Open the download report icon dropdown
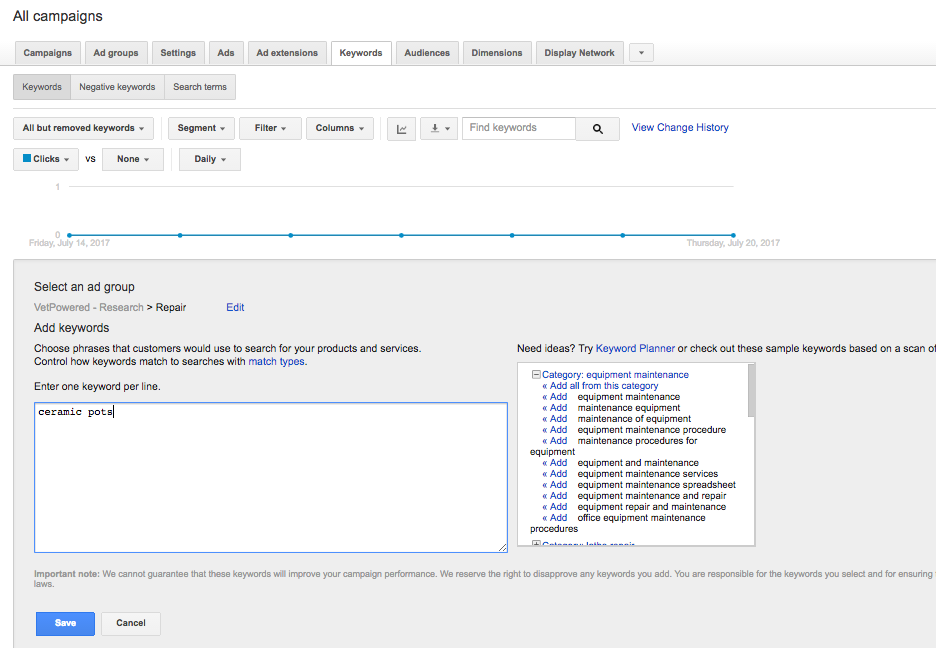 (438, 129)
